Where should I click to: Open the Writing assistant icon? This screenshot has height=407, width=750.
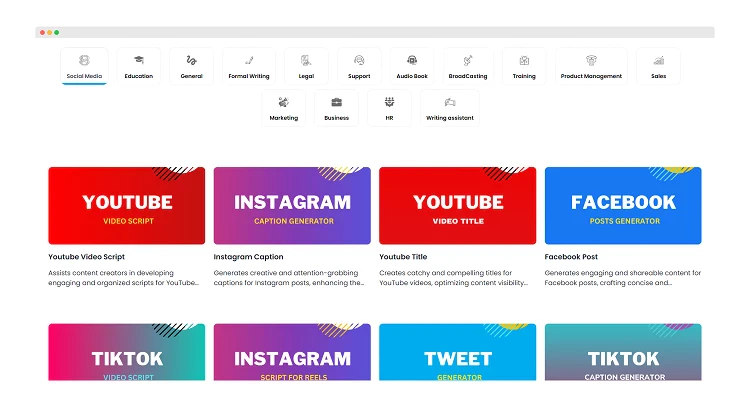point(450,102)
